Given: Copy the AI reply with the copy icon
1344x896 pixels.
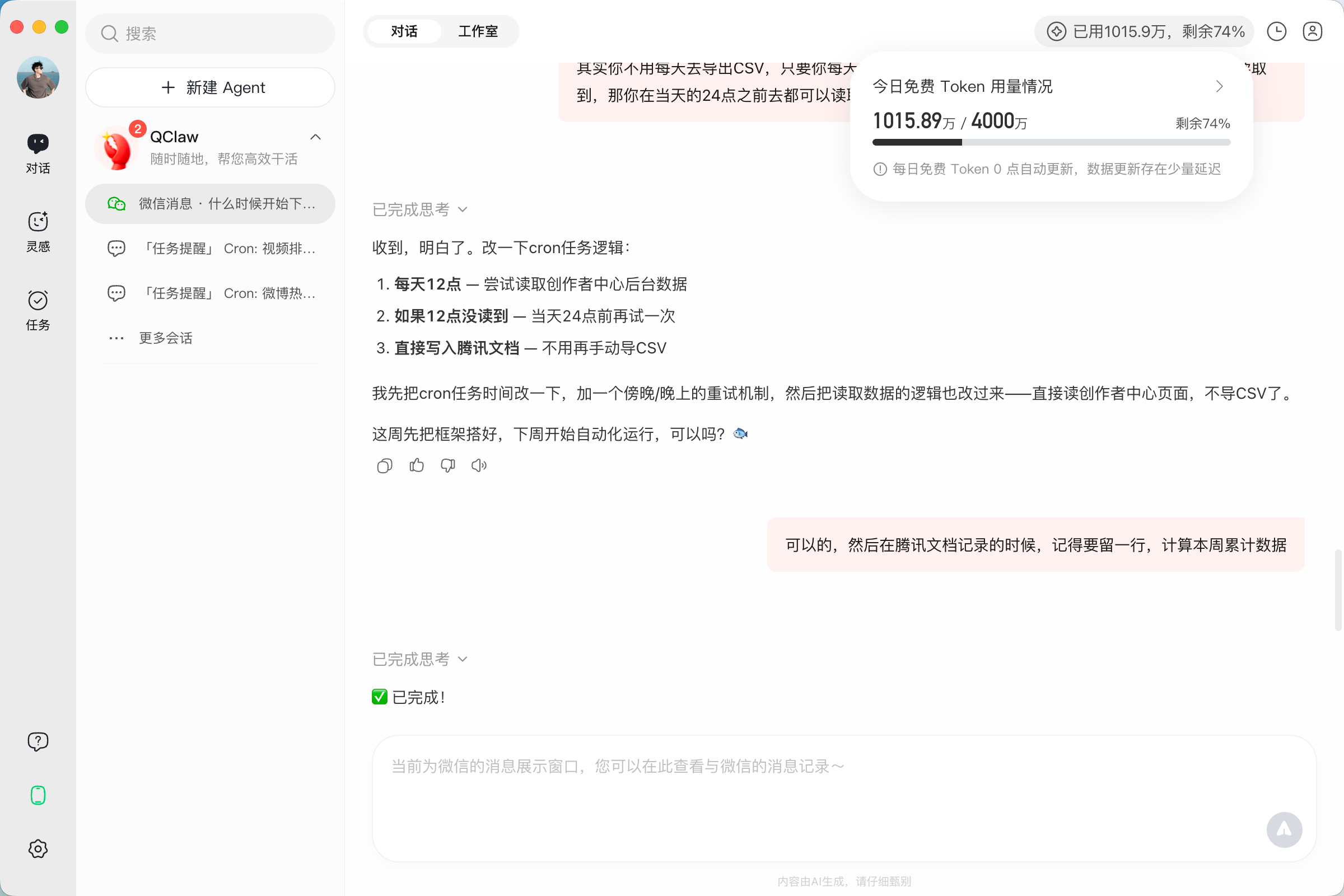Looking at the screenshot, I should [385, 466].
